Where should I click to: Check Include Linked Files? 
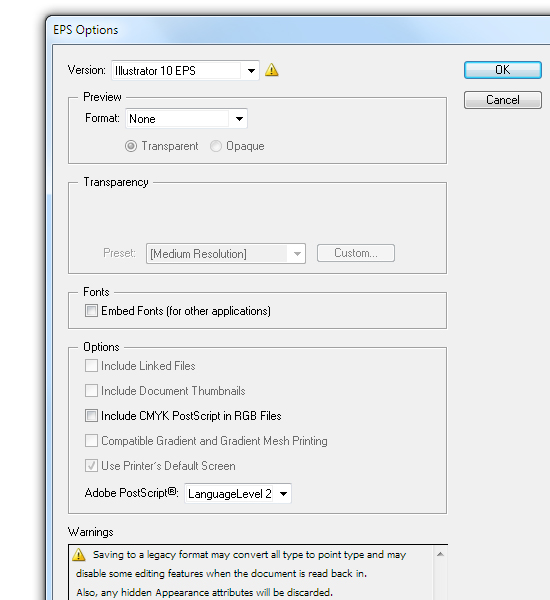(91, 366)
